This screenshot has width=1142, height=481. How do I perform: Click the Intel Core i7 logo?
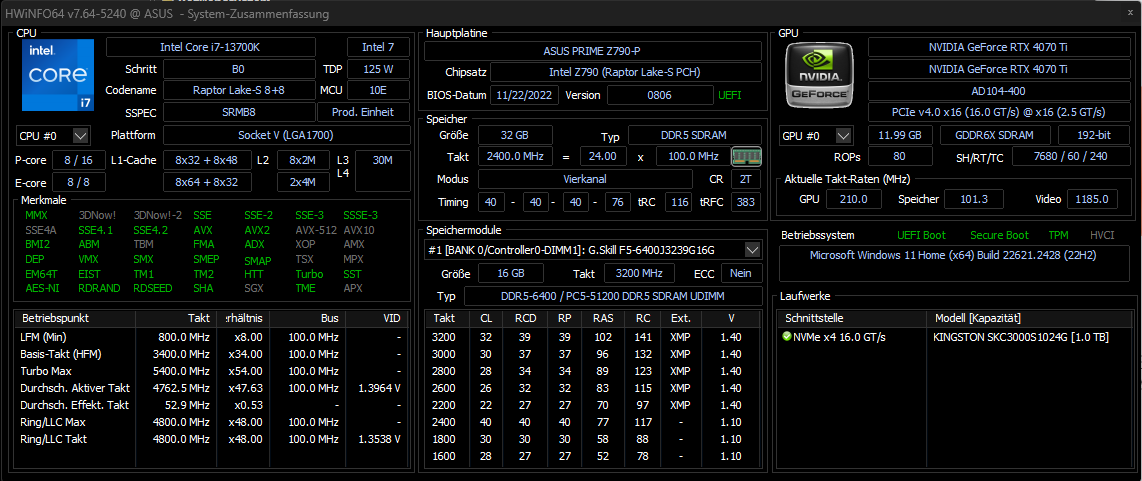58,75
